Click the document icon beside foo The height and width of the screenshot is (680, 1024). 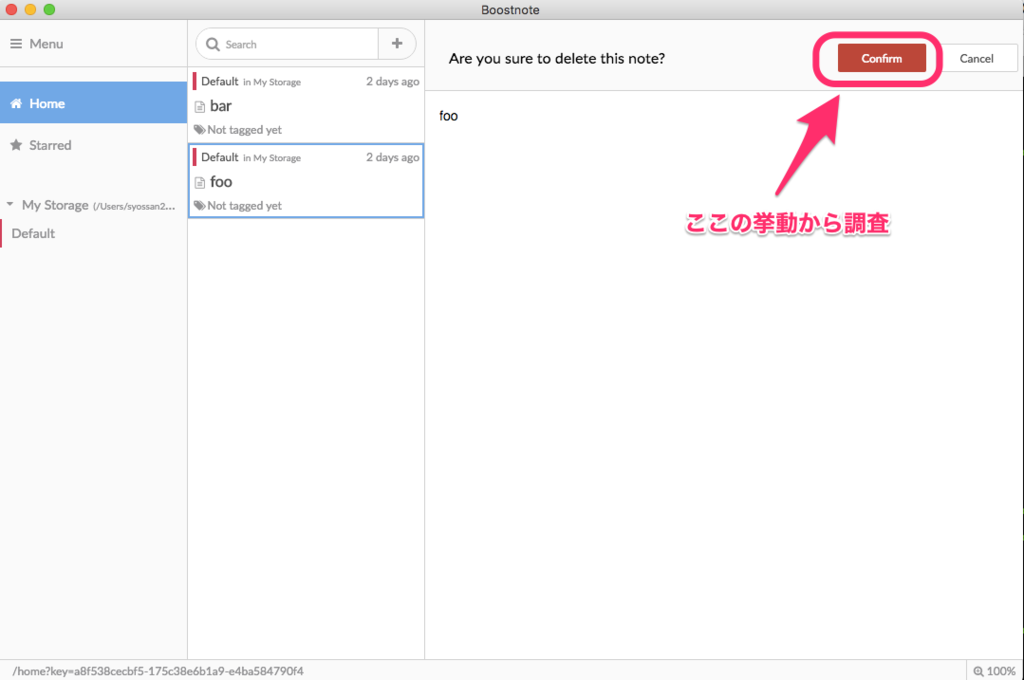[x=200, y=182]
